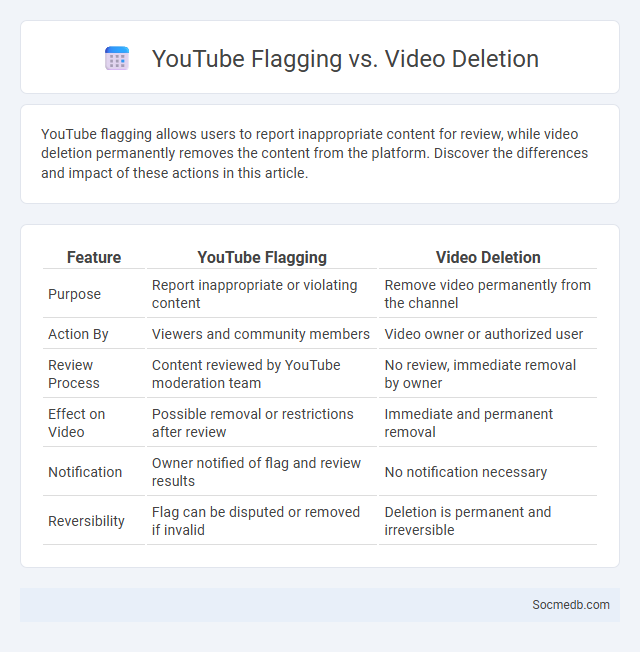The height and width of the screenshot is (652, 640).
Task: Click 'Video owner or authorized user' cell
Action: tap(487, 334)
